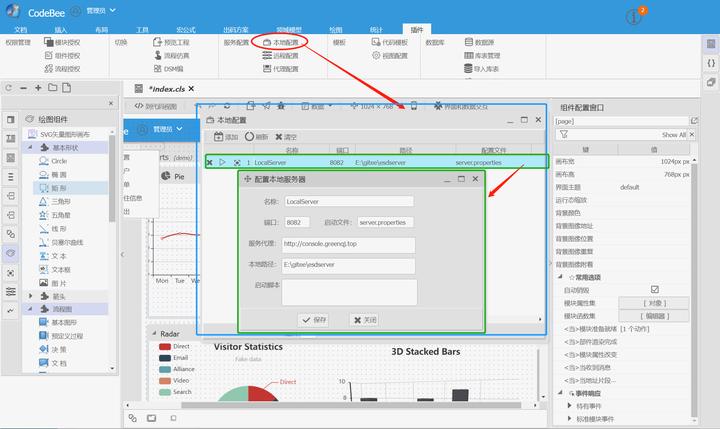Toggle the 自动刷取 checkbox
Viewport: 720px width, 429px height.
pyautogui.click(x=655, y=290)
